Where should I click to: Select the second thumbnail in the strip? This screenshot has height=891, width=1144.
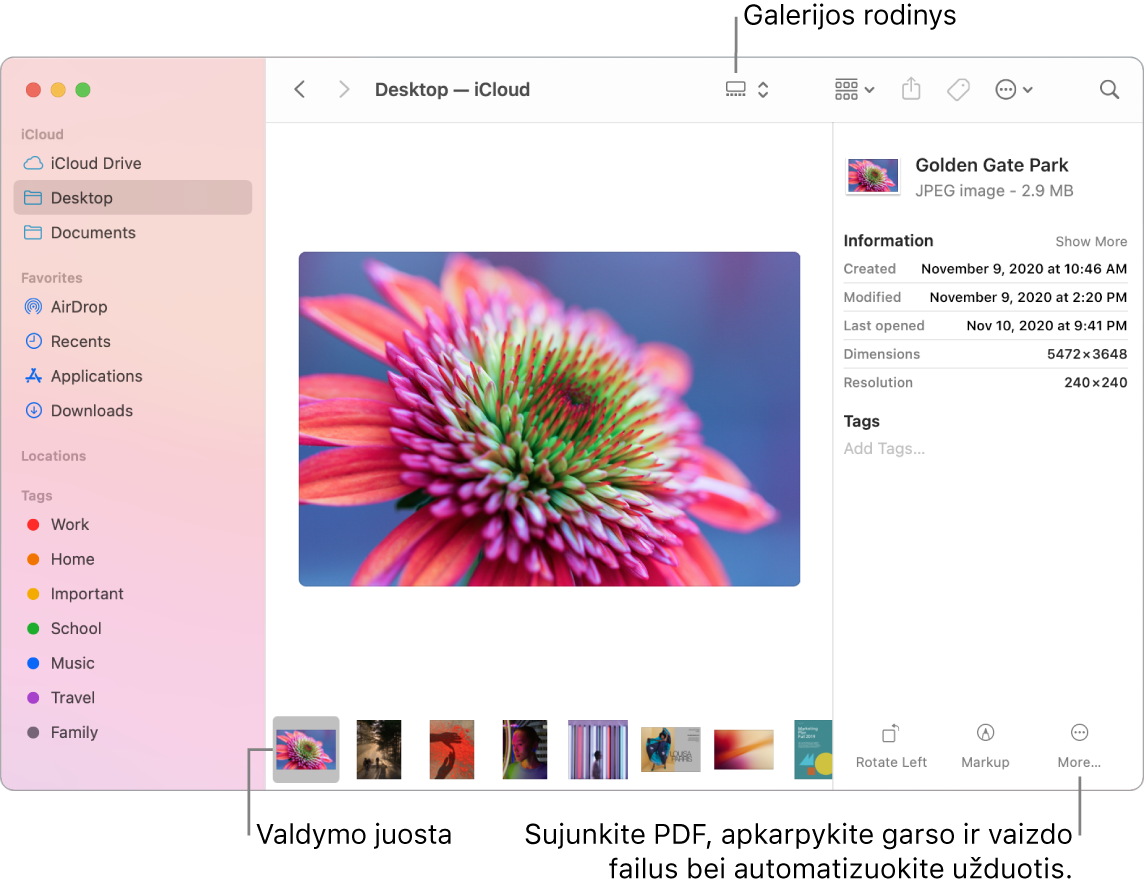click(x=378, y=748)
